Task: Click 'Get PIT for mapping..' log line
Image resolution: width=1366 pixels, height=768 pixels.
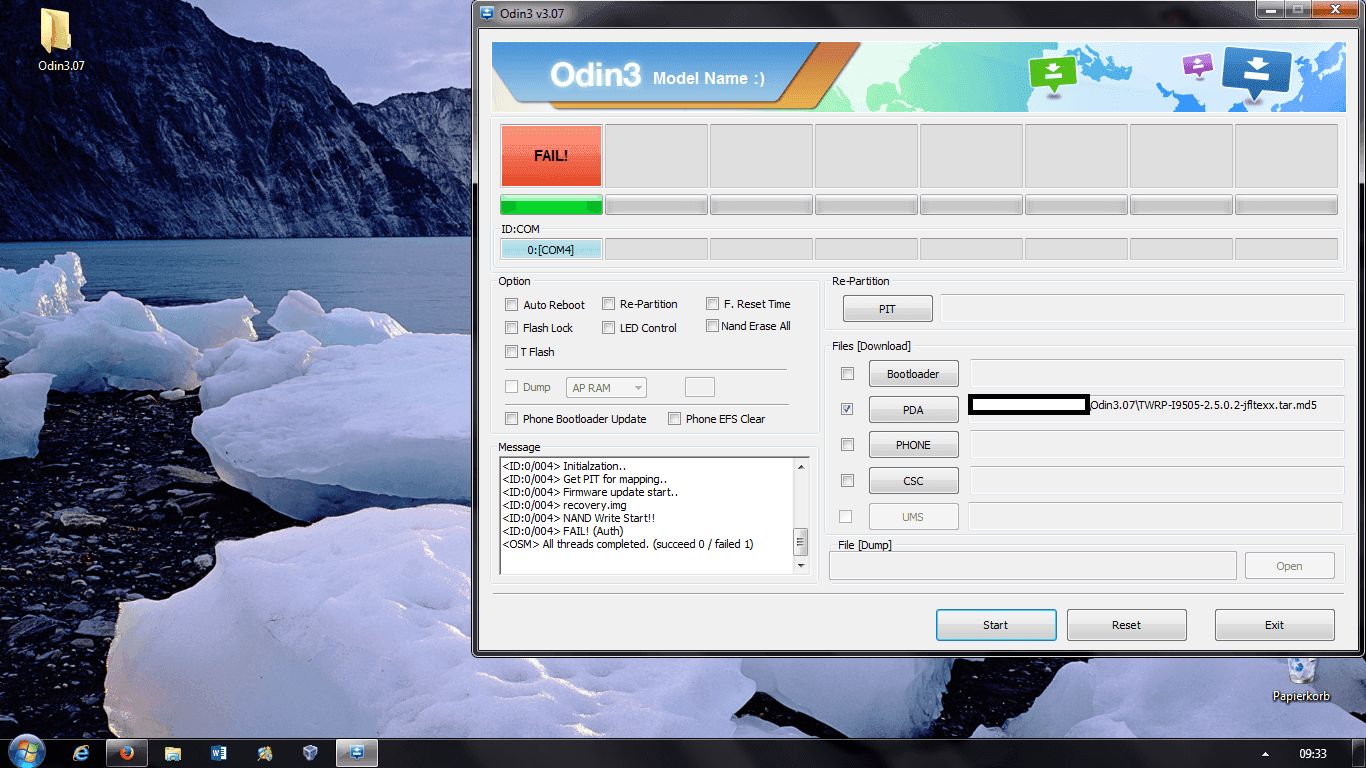Action: 584,479
